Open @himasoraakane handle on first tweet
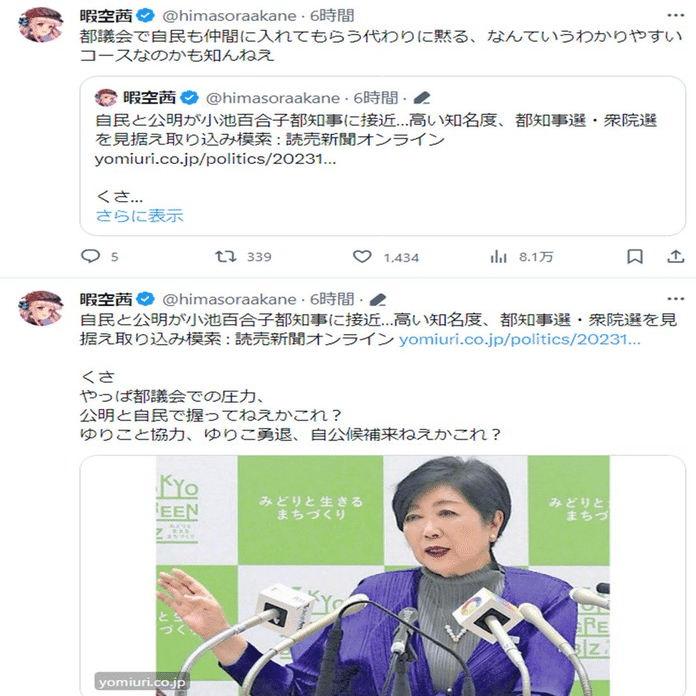Image resolution: width=696 pixels, height=696 pixels. (x=229, y=16)
